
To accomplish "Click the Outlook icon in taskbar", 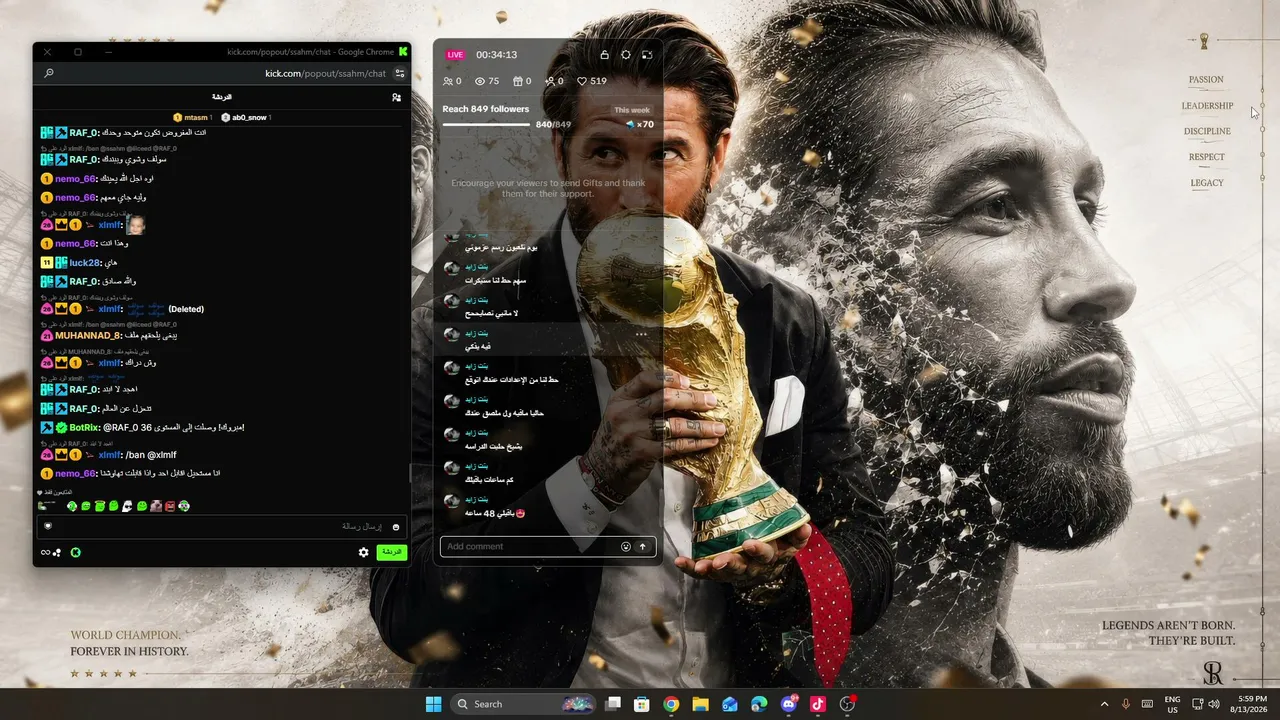I will [x=730, y=704].
